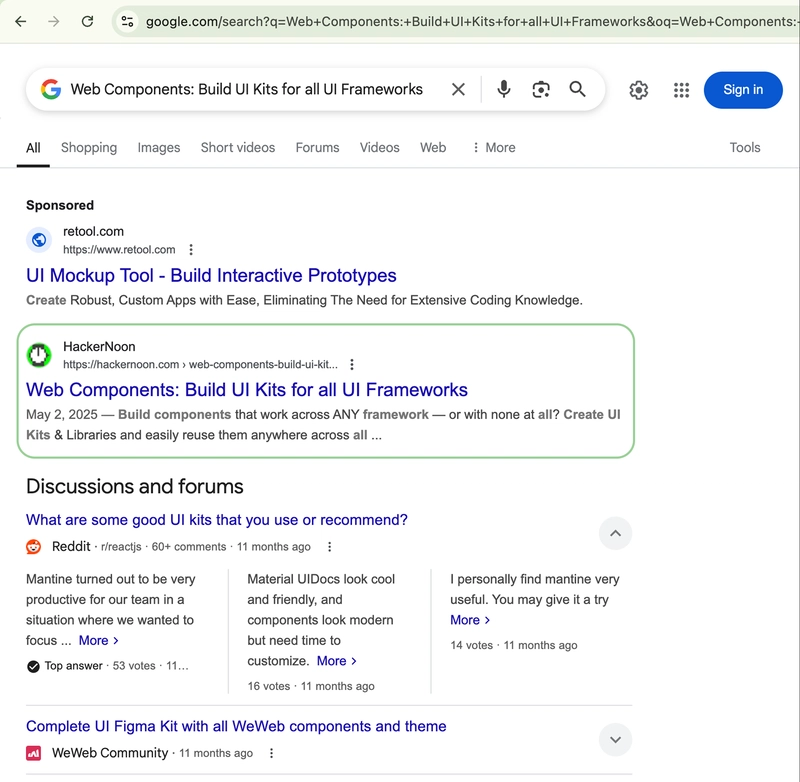Image resolution: width=800 pixels, height=782 pixels.
Task: Click the Reddit logo icon
Action: click(x=34, y=547)
